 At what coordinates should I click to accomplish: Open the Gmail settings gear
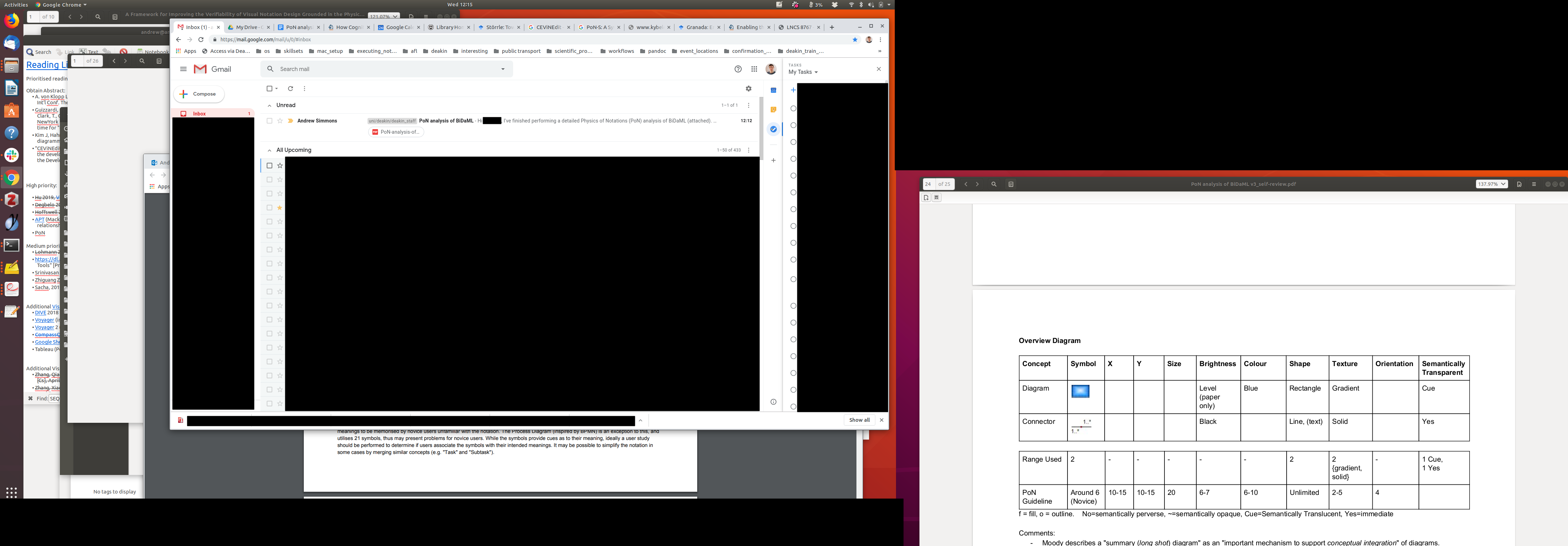click(748, 89)
